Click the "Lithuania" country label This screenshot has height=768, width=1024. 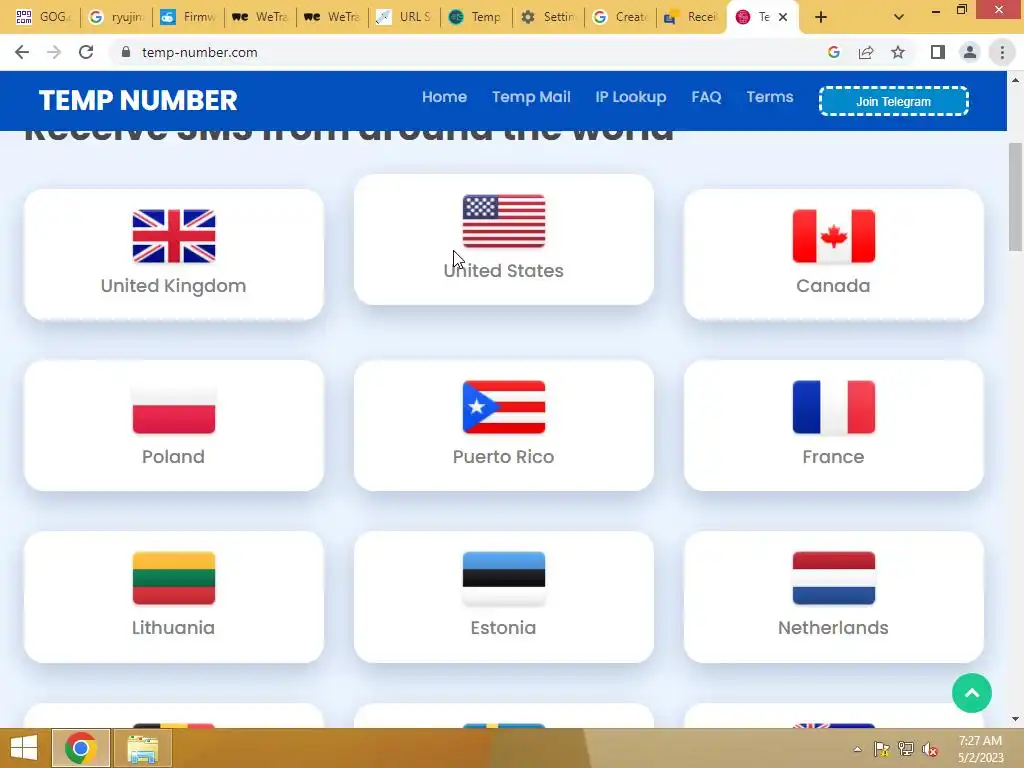(x=173, y=628)
